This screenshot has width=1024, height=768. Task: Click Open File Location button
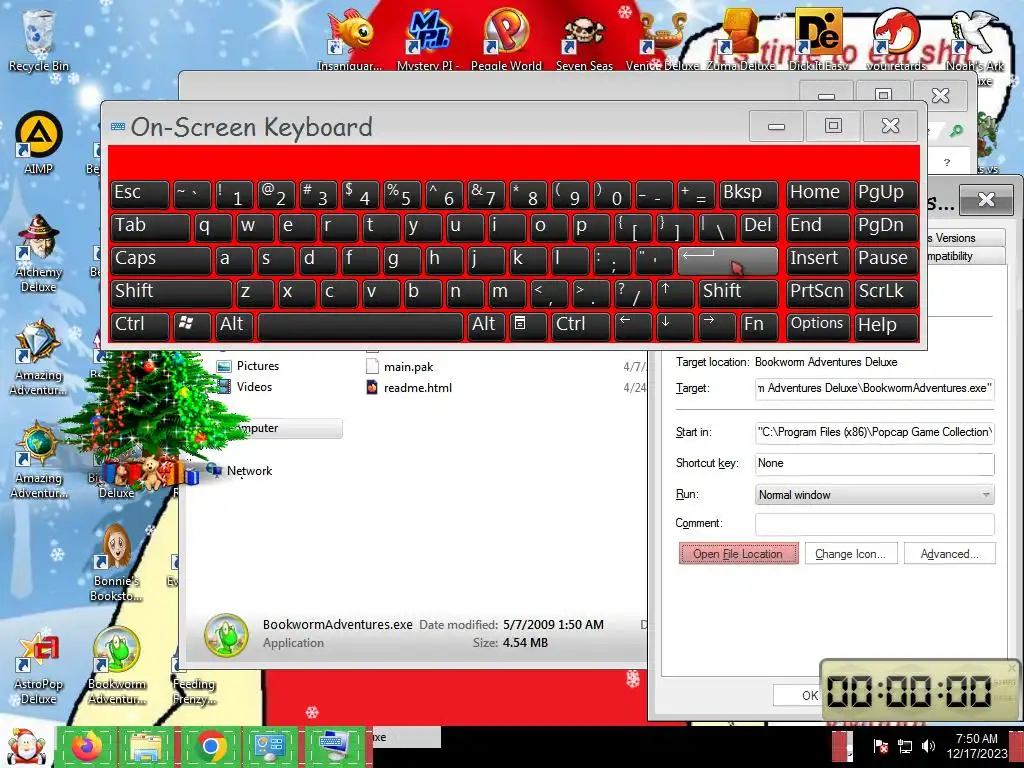coord(738,554)
